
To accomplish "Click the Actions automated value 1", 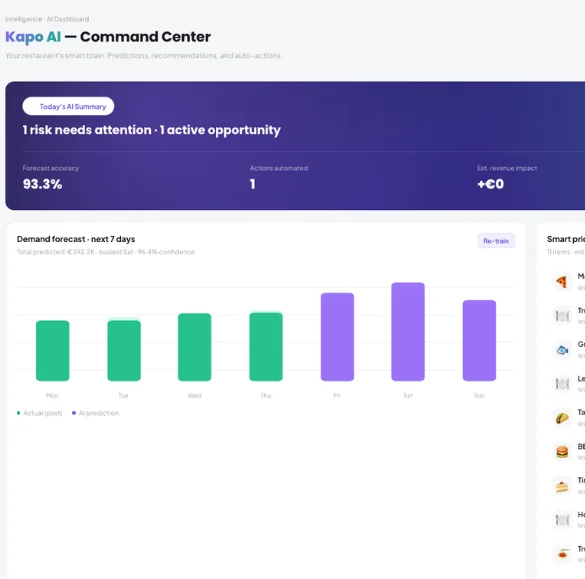I will click(253, 184).
